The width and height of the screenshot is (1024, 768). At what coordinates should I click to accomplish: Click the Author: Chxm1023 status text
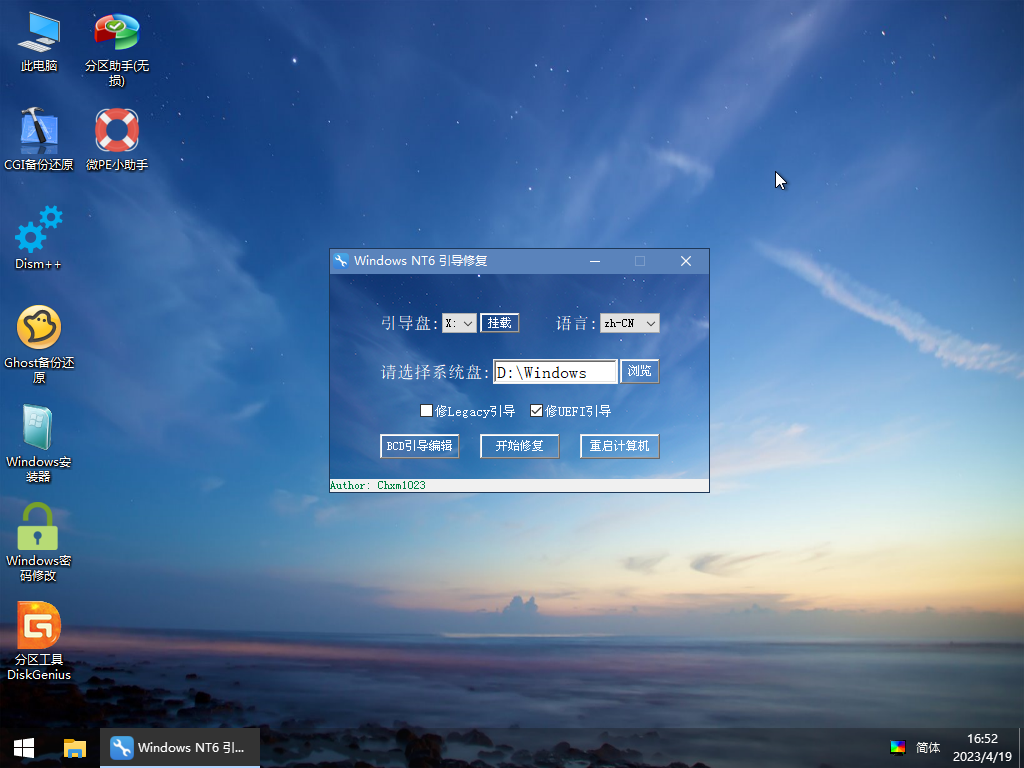377,485
